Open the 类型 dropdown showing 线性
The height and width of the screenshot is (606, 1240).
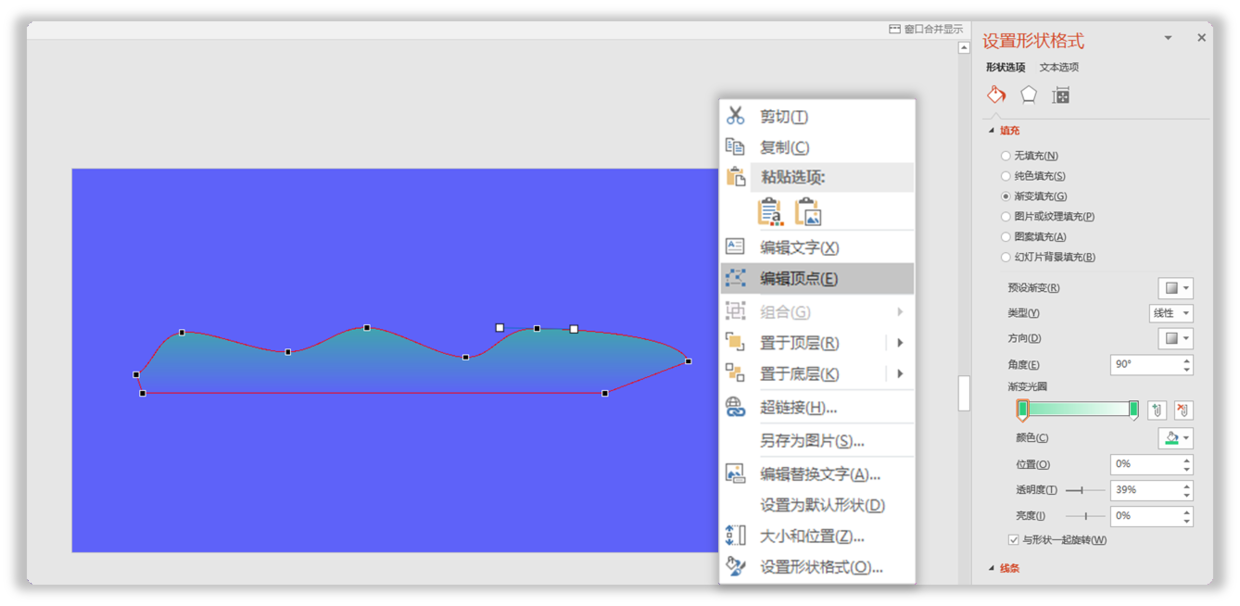(1171, 313)
